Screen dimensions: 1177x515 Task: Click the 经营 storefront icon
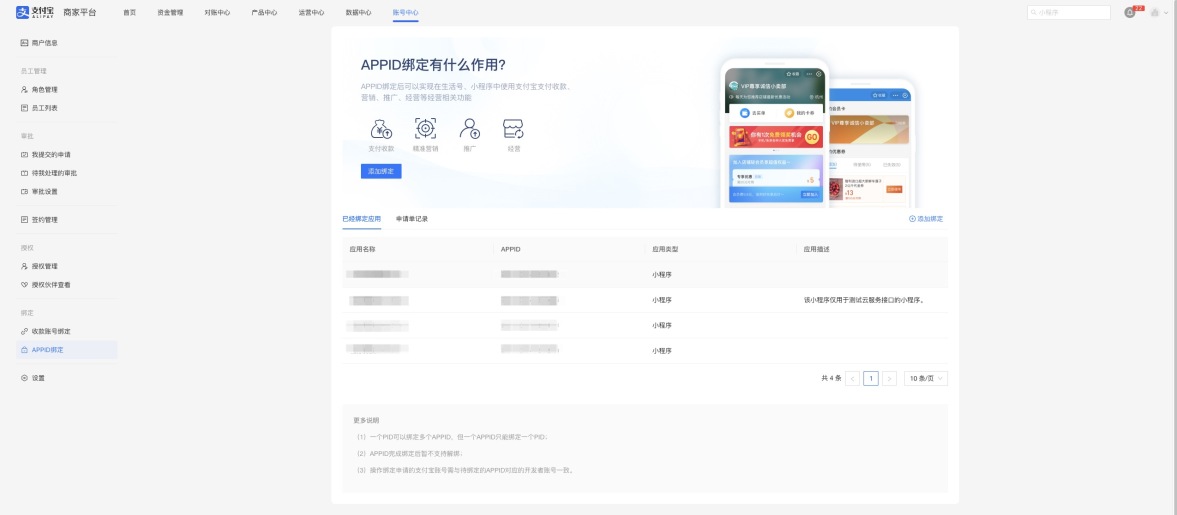[513, 128]
